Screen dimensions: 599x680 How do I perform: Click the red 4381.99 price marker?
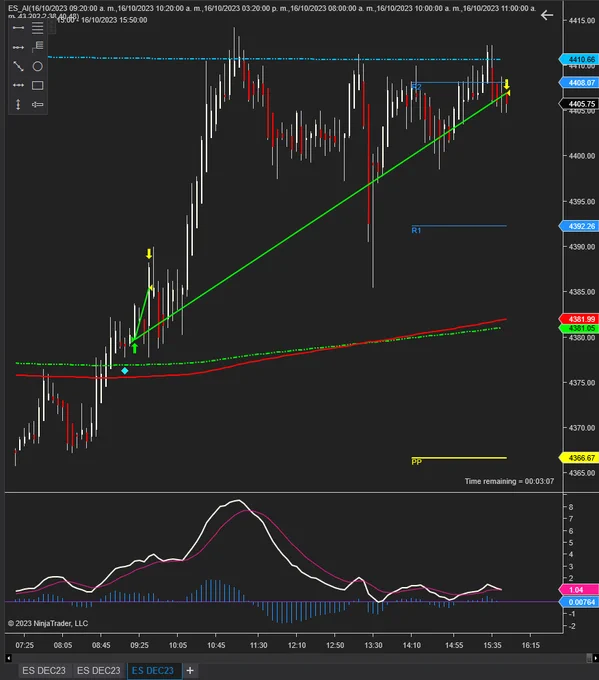point(579,319)
